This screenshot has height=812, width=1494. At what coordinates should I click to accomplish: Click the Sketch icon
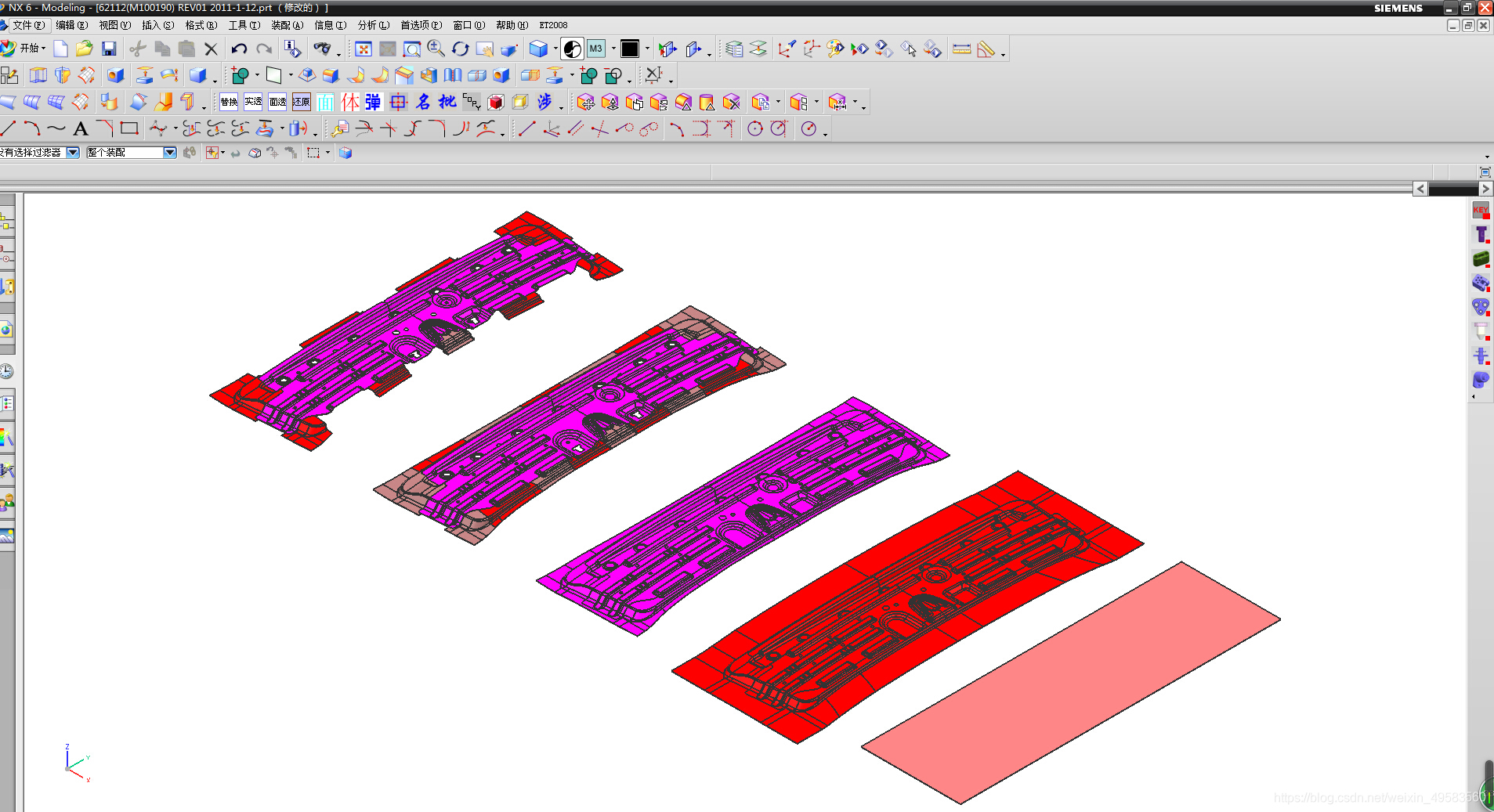pos(9,75)
